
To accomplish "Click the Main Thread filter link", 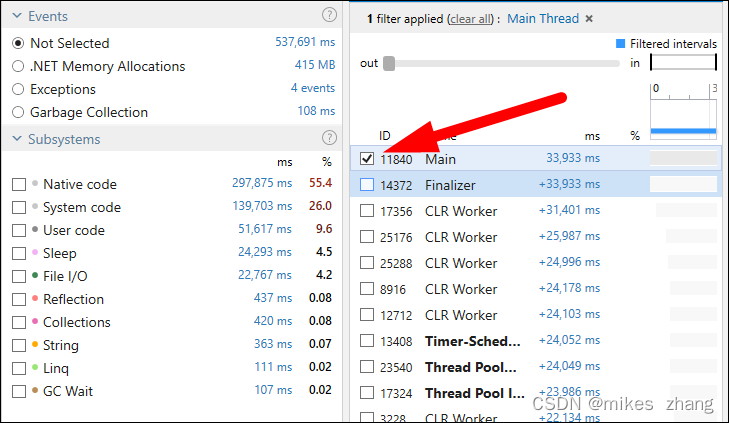I will coord(543,19).
